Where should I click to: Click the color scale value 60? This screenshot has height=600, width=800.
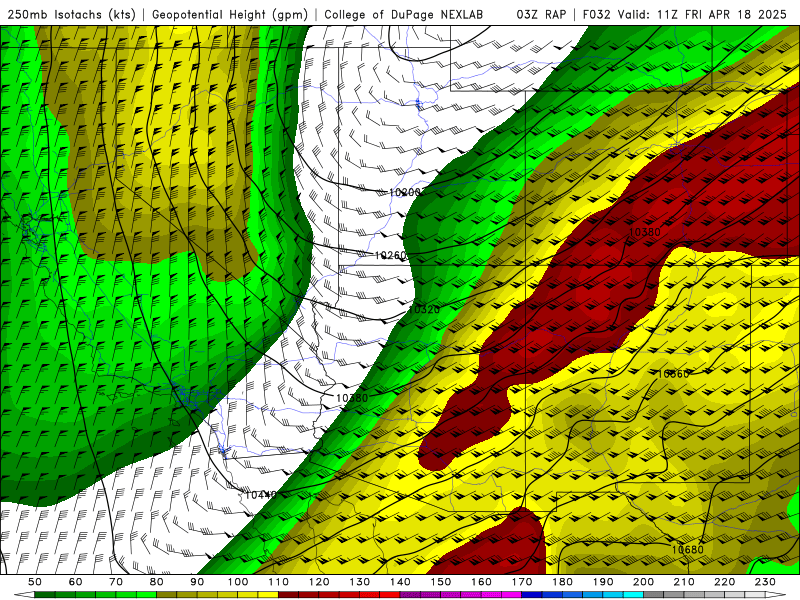[76, 582]
